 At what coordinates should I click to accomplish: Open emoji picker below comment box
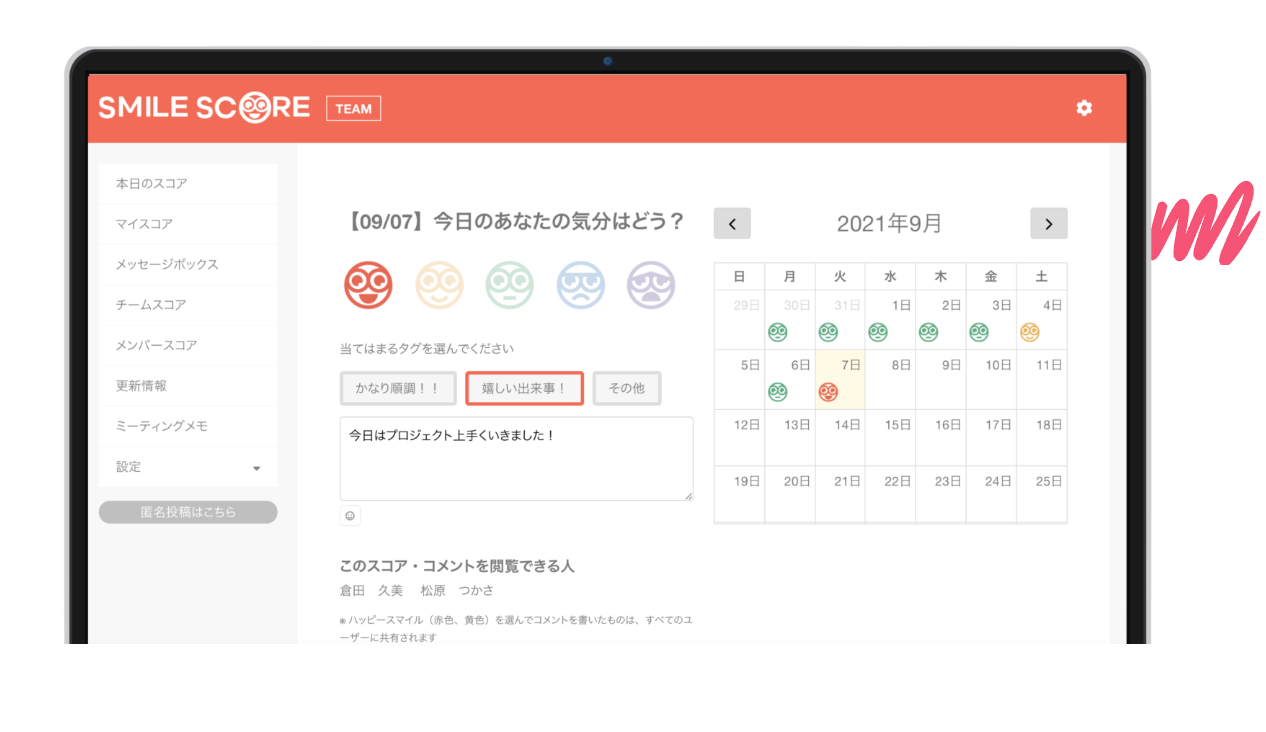pos(350,516)
